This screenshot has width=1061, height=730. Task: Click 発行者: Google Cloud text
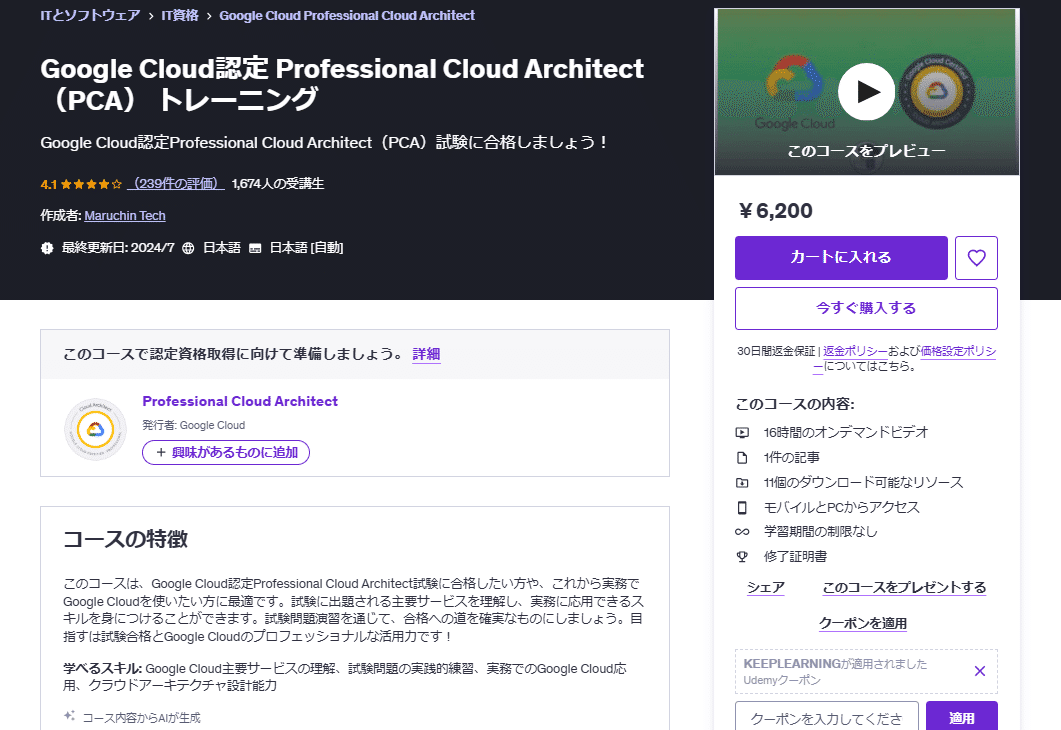[x=194, y=426]
